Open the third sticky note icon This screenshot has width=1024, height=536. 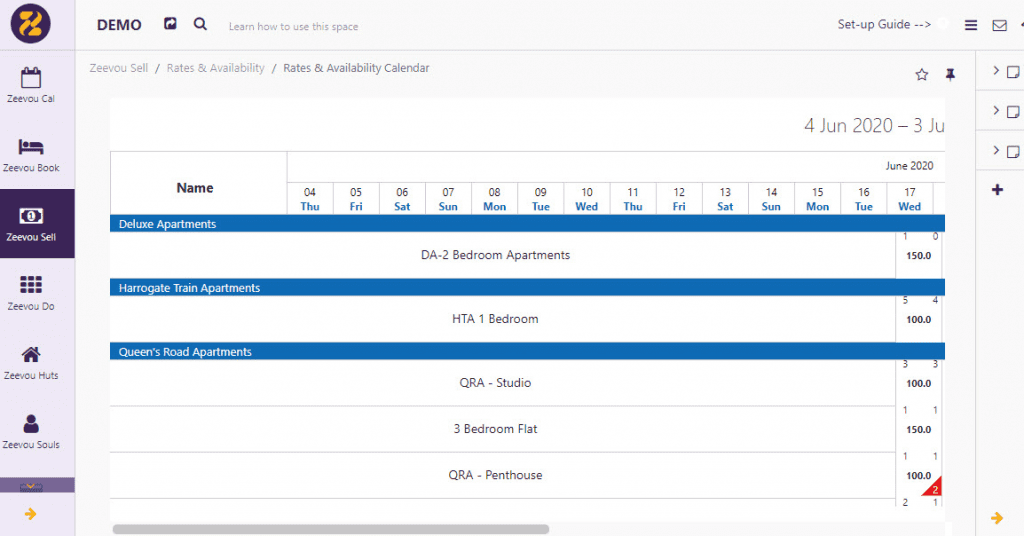tap(1013, 151)
